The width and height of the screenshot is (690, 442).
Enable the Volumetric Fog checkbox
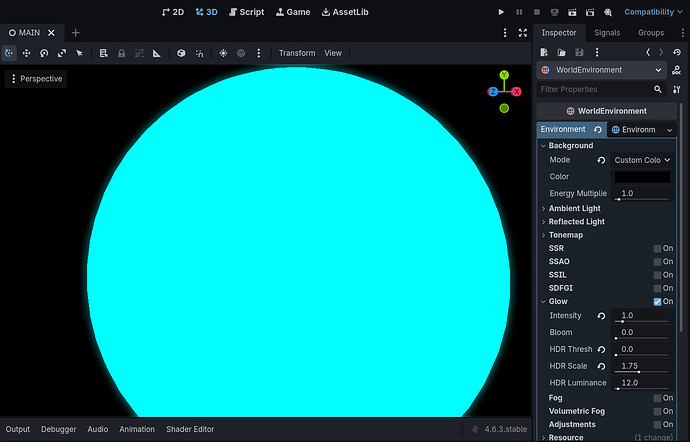click(657, 411)
